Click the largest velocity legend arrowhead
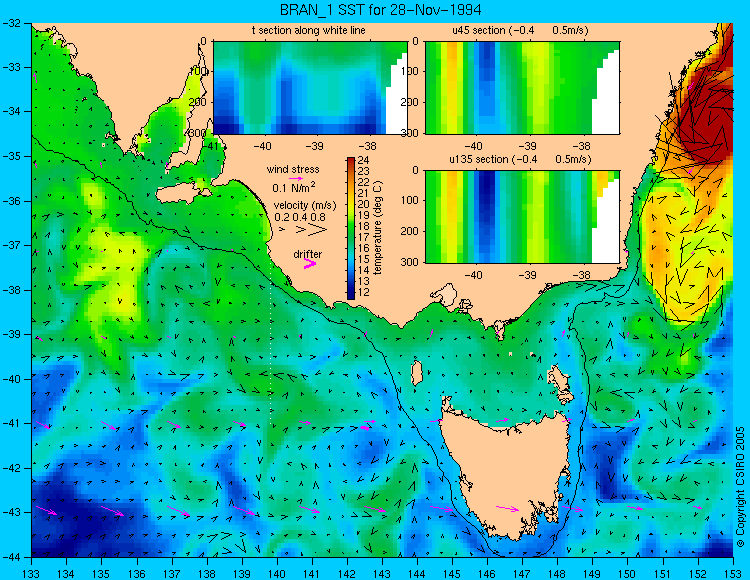Screen dimensions: 750x580 (x=318, y=230)
